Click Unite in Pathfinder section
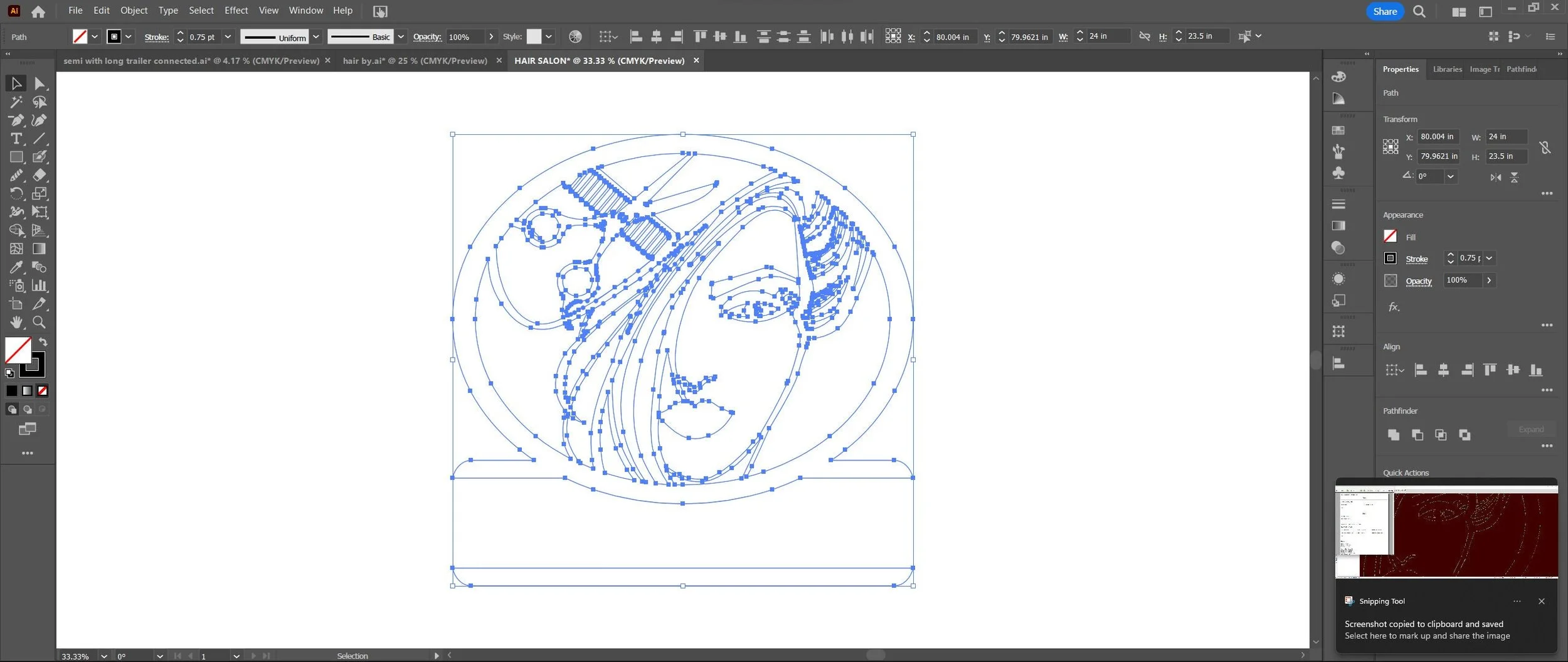This screenshot has height=662, width=1568. click(1394, 434)
